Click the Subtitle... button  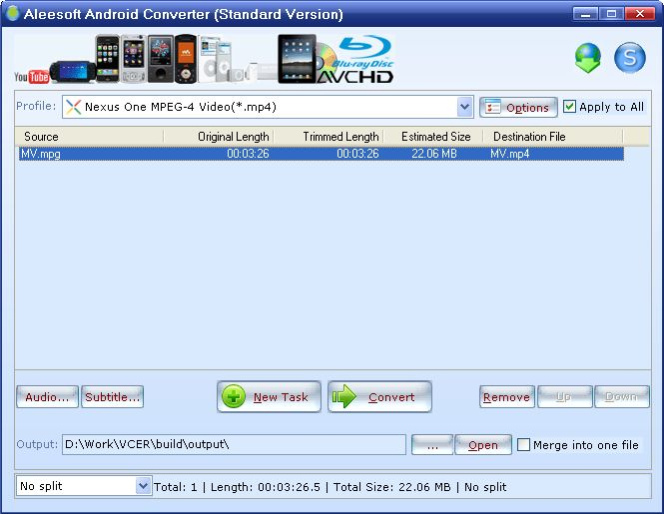coord(112,397)
